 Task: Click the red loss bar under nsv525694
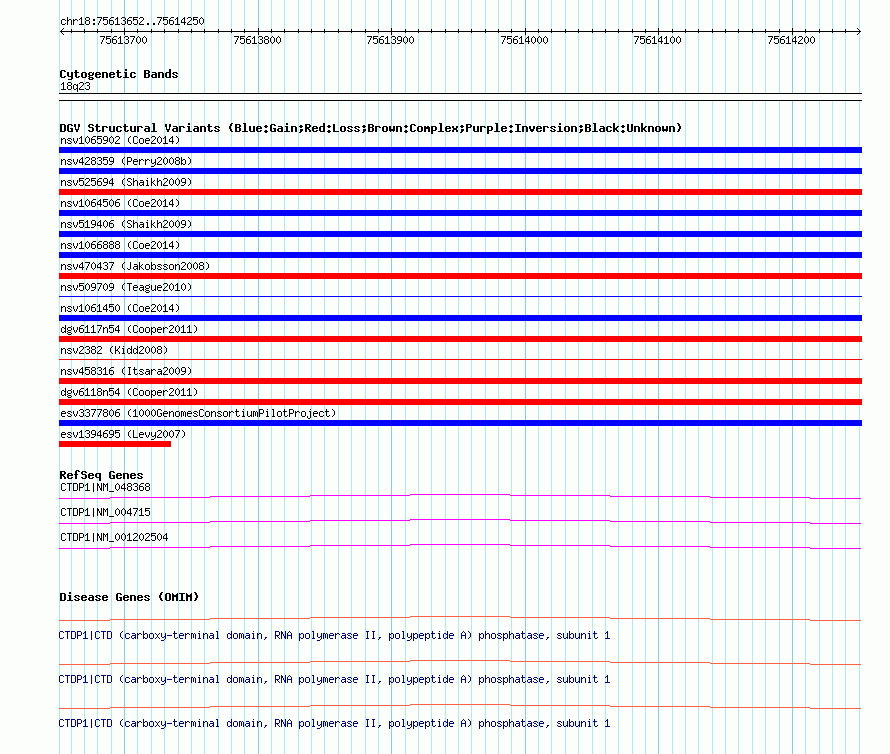click(x=460, y=192)
